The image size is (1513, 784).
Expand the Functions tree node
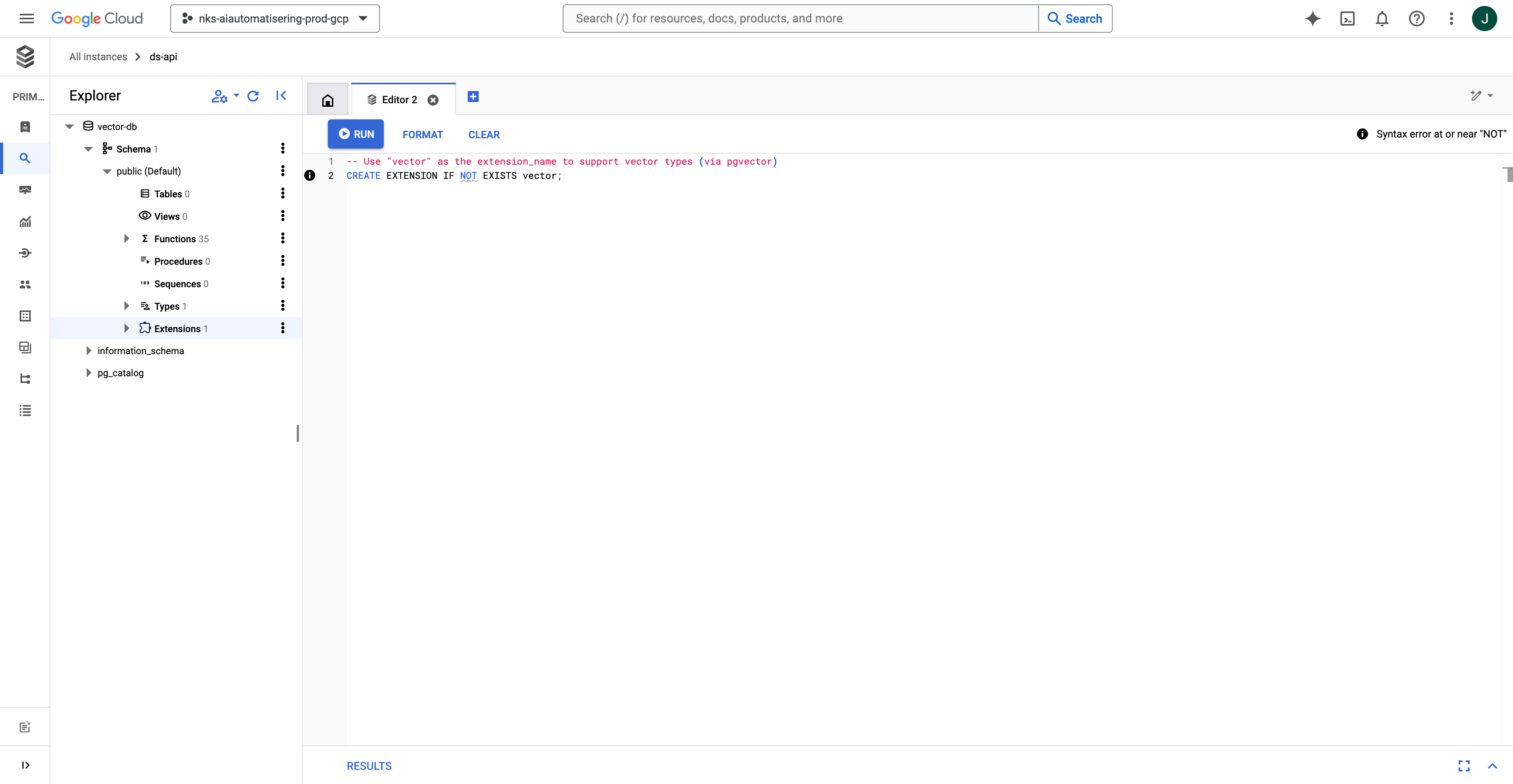pos(126,238)
